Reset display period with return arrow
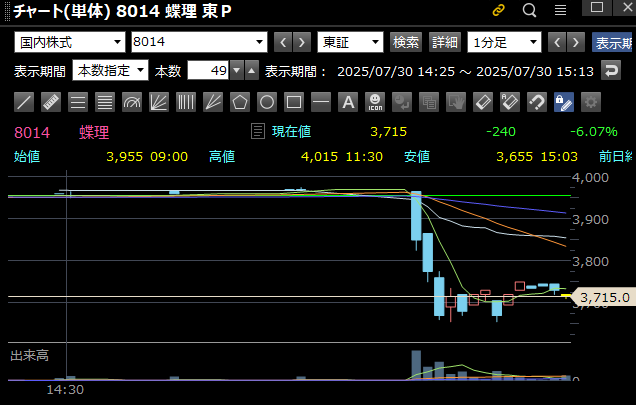This screenshot has height=405, width=636. [611, 71]
